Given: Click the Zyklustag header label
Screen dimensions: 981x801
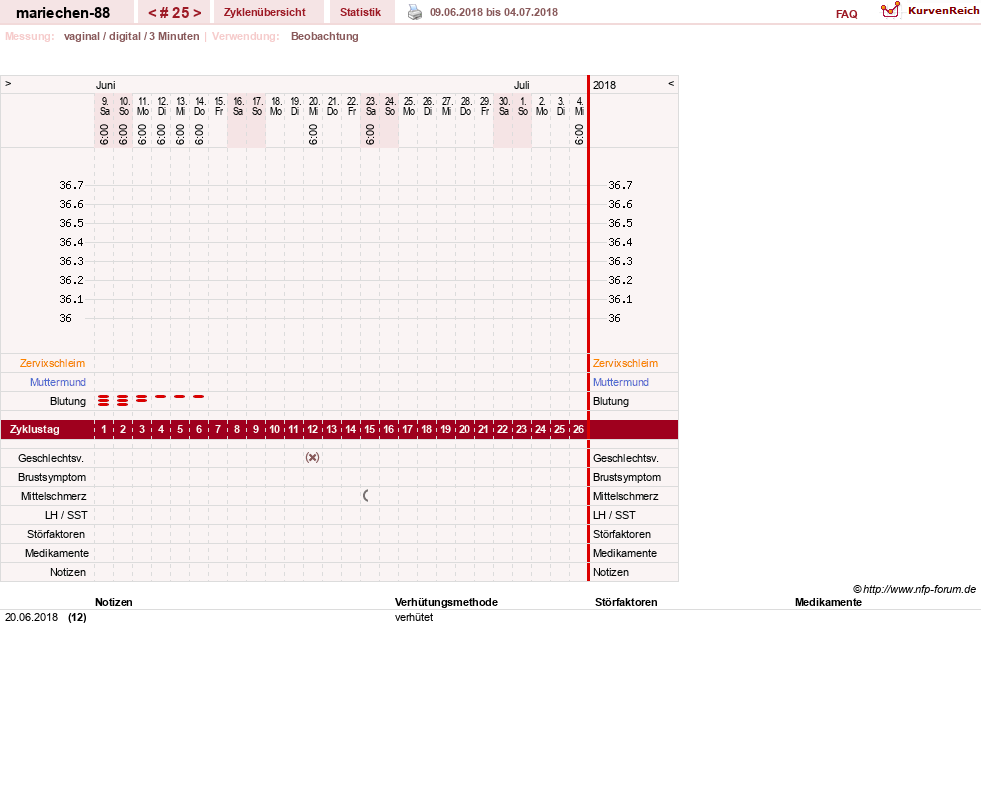Looking at the screenshot, I should click(x=34, y=429).
